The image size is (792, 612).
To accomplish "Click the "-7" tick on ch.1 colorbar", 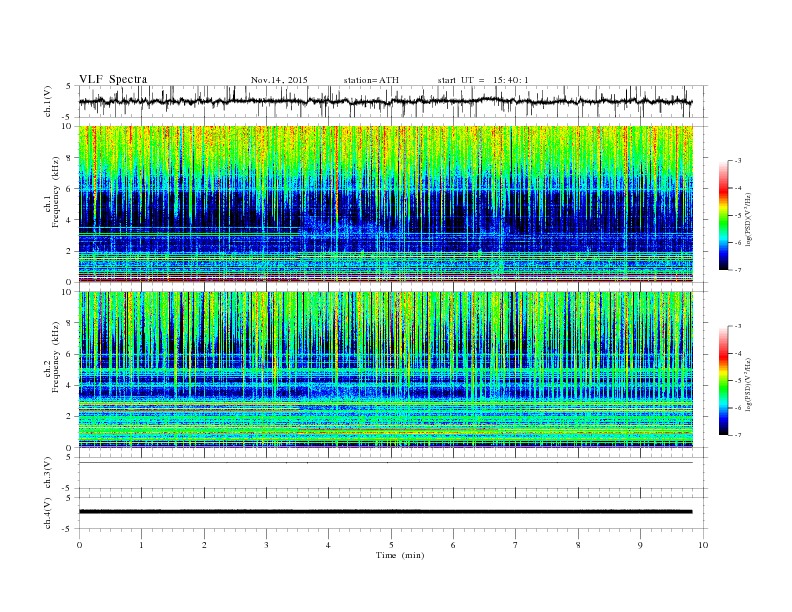I will pyautogui.click(x=738, y=270).
